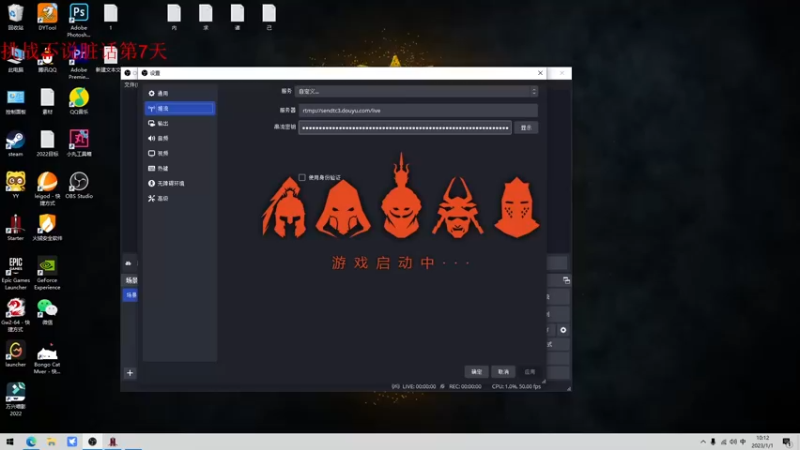Open the YY desktop shortcut

pyautogui.click(x=16, y=185)
